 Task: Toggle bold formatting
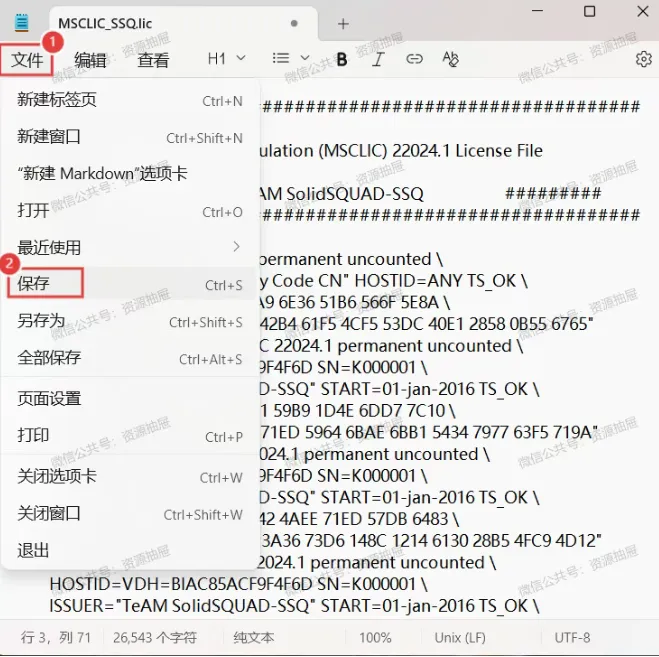(342, 59)
